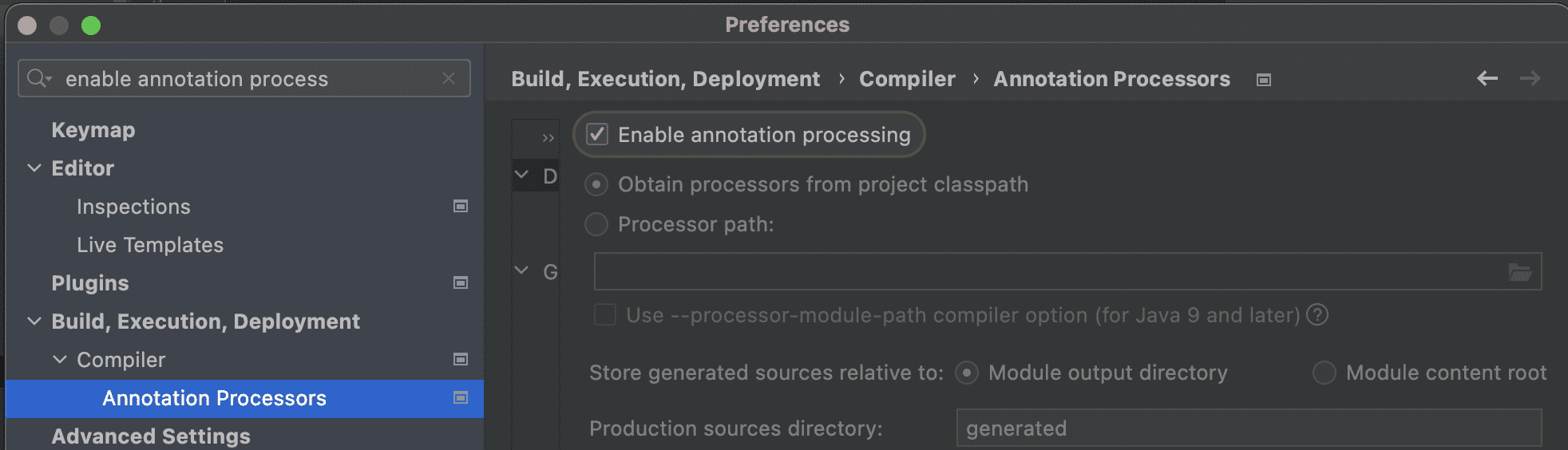Screen dimensions: 1568x450
Task: Click project icon beside Plugins item
Action: coord(461,283)
